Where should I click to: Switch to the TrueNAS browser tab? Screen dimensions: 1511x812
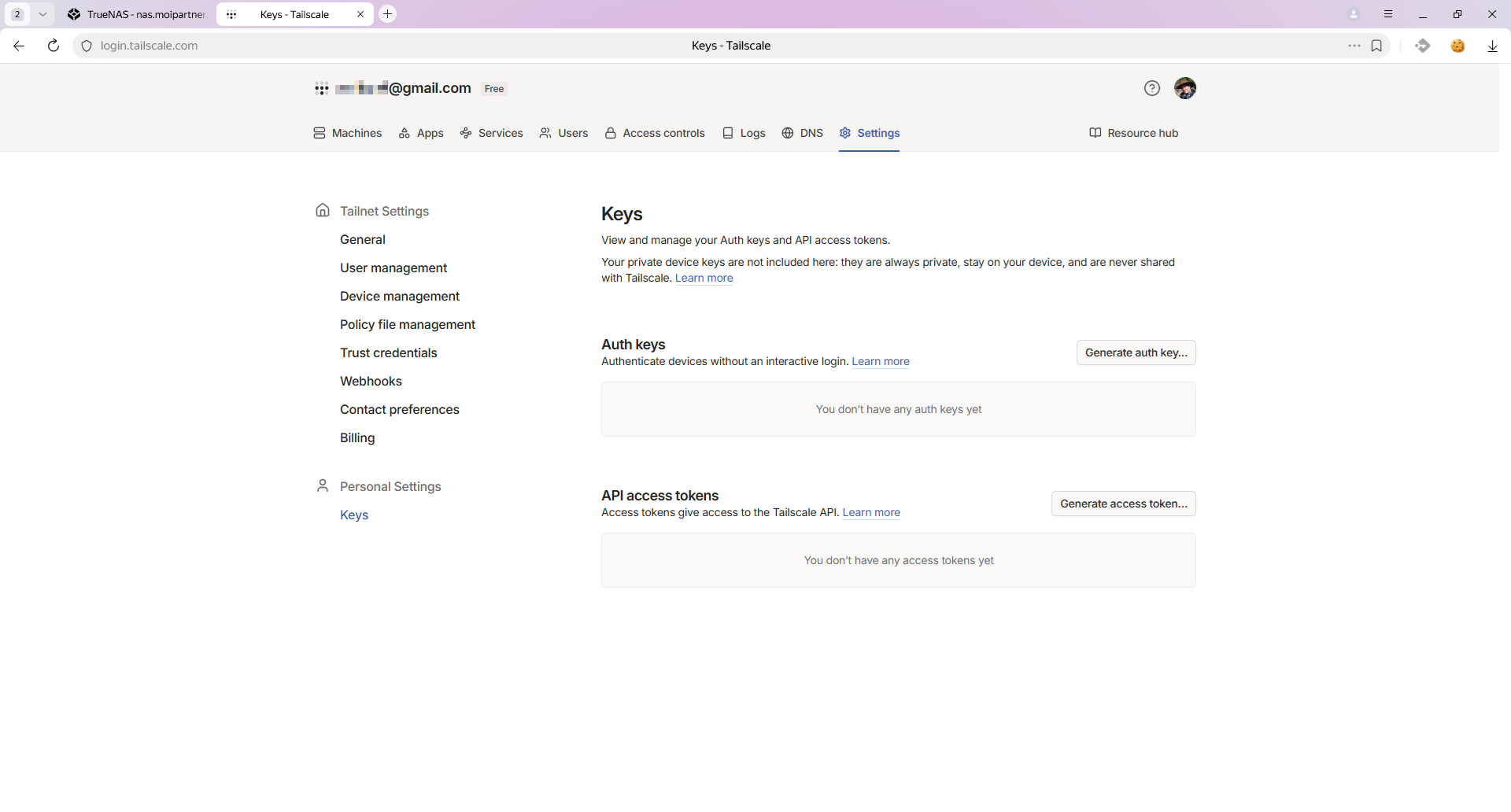point(138,14)
